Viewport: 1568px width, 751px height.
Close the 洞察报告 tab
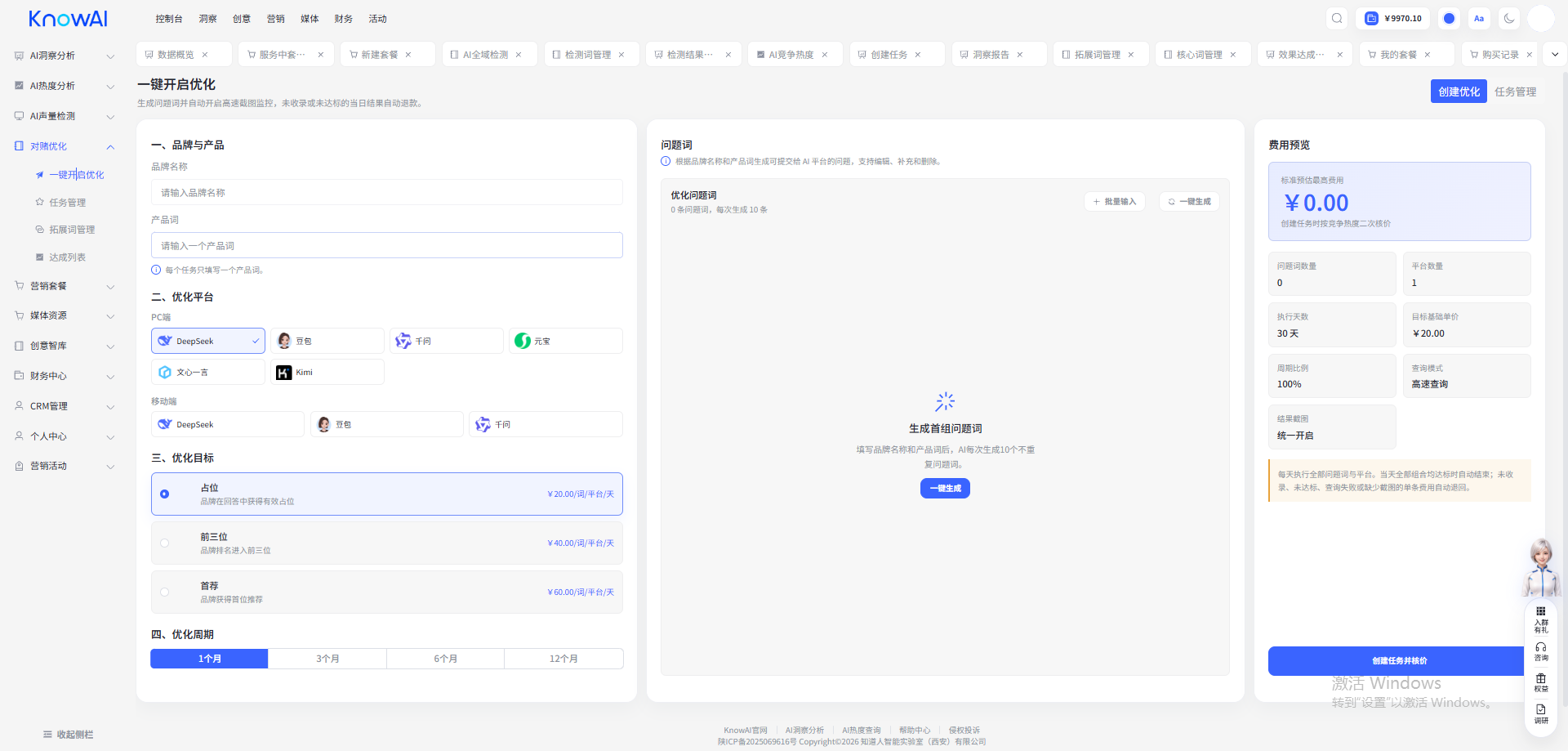1020,55
